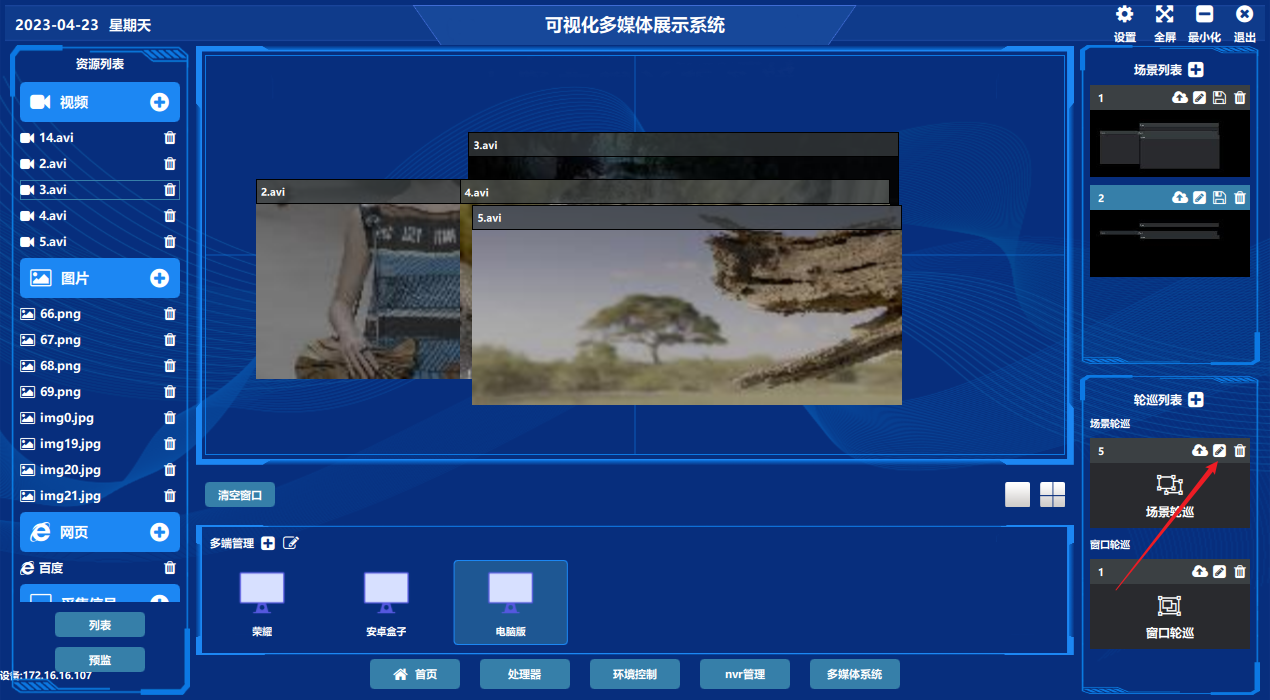Upload 场景轮巡 item 5 with cloud icon
1270x700 pixels.
(x=1200, y=451)
